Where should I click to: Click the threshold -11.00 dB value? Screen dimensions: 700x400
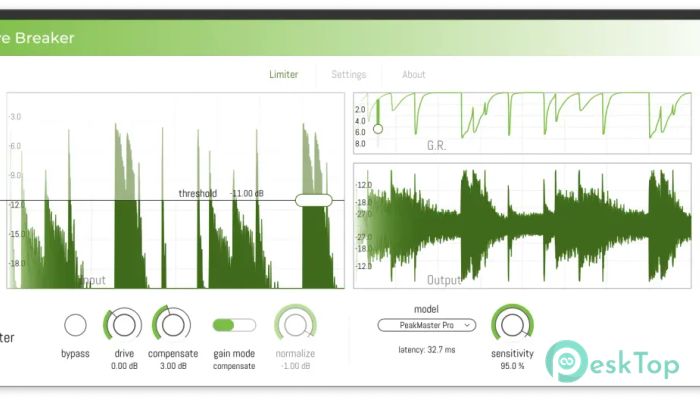click(250, 193)
